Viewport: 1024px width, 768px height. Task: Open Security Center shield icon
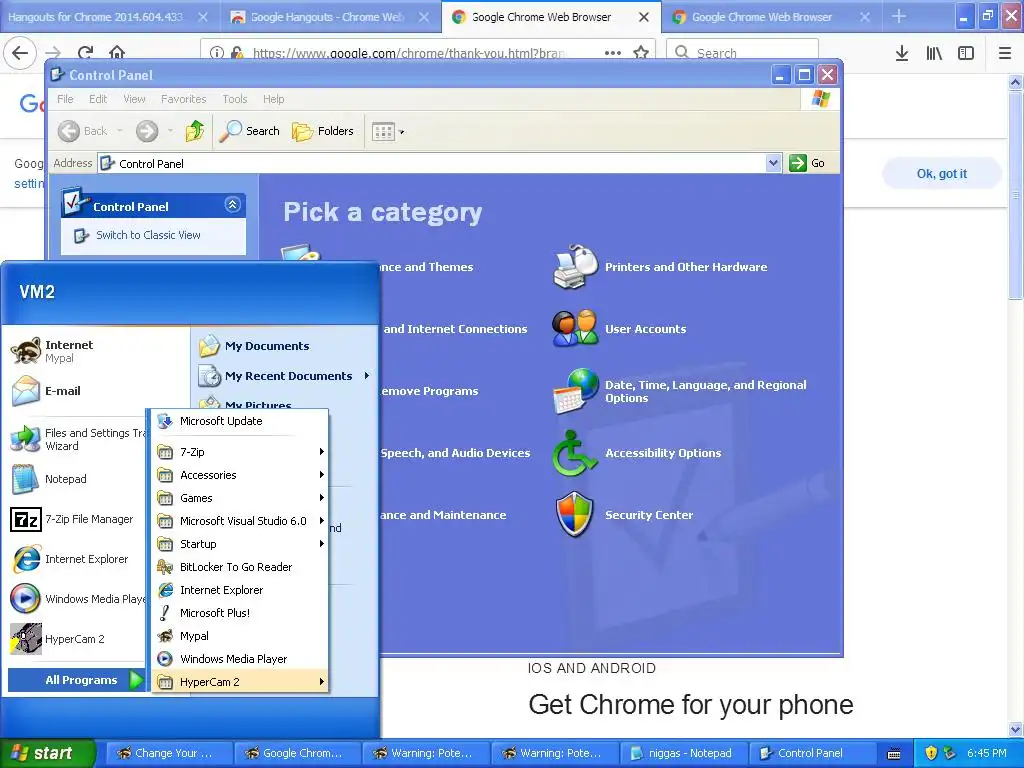(x=575, y=515)
